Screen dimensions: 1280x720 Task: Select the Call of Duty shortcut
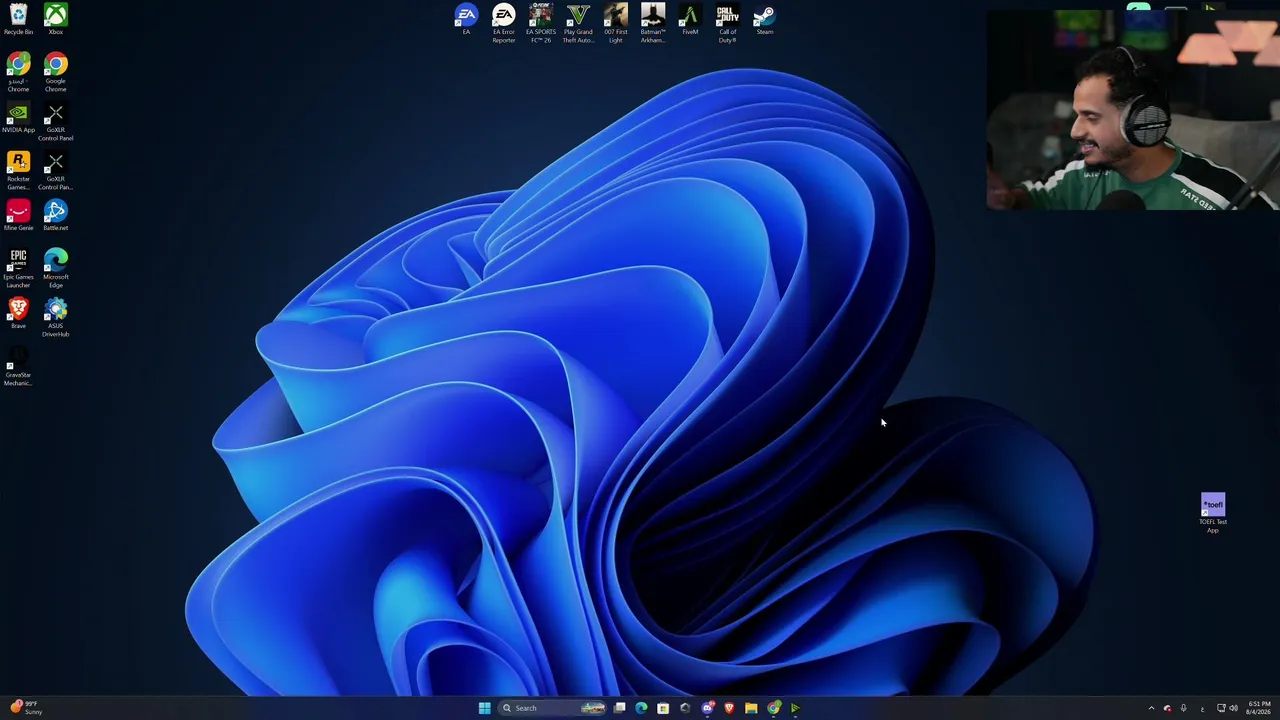[727, 24]
